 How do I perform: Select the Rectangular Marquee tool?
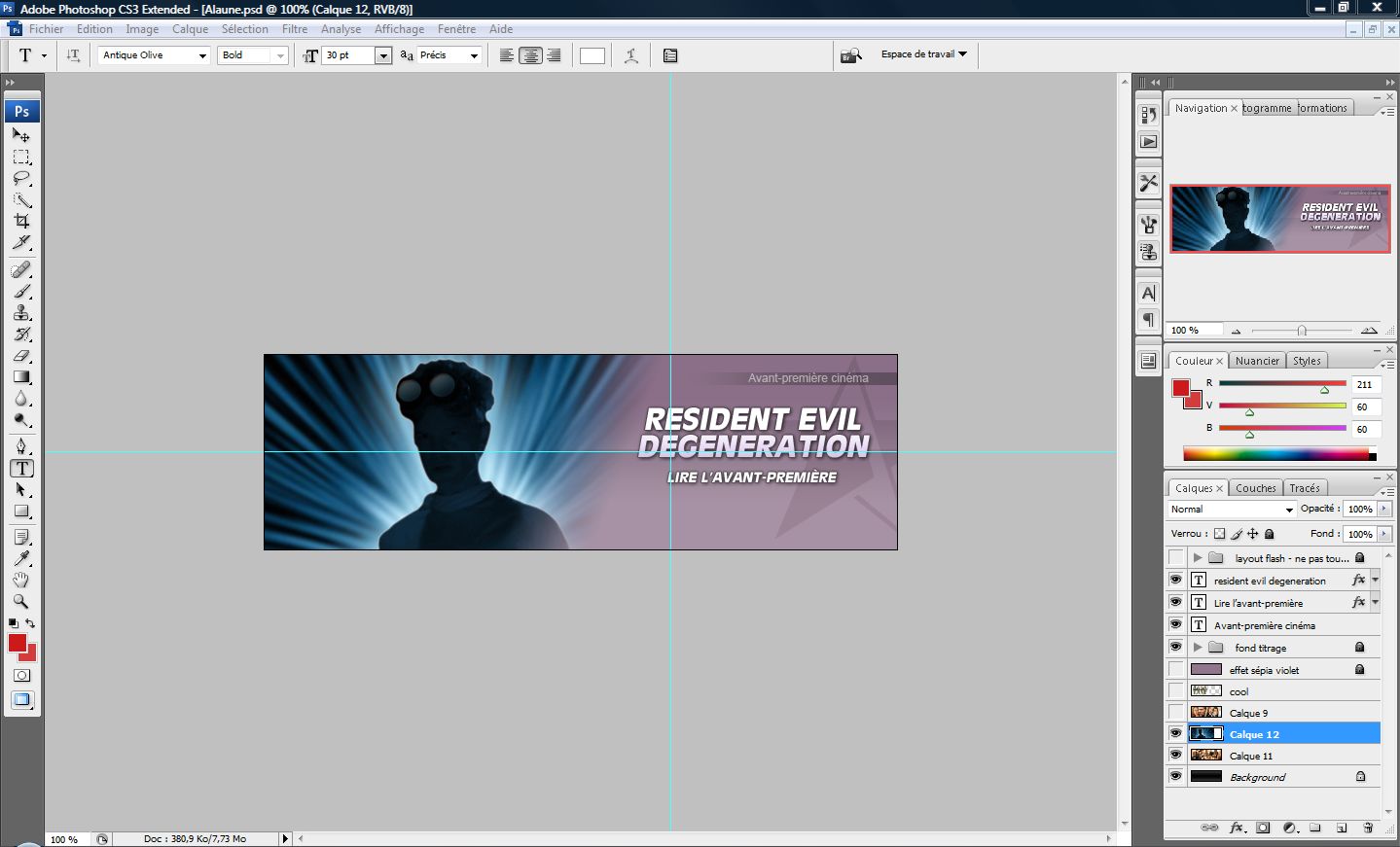tap(21, 157)
